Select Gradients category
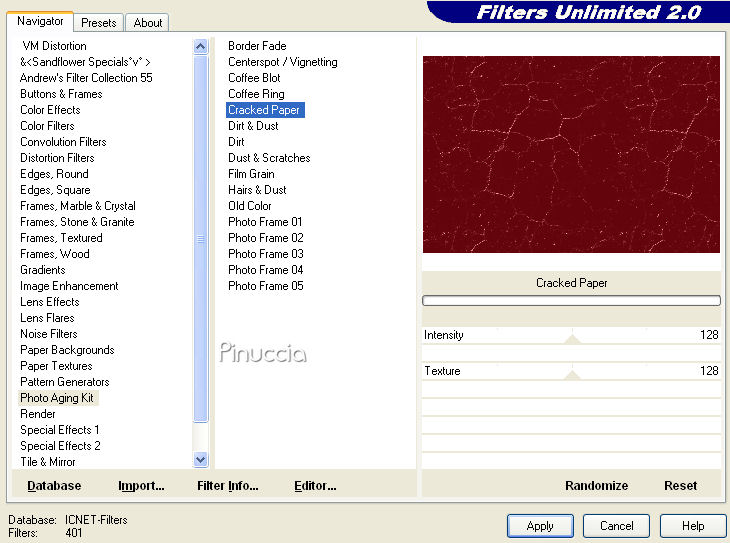The width and height of the screenshot is (730, 543). 42,270
